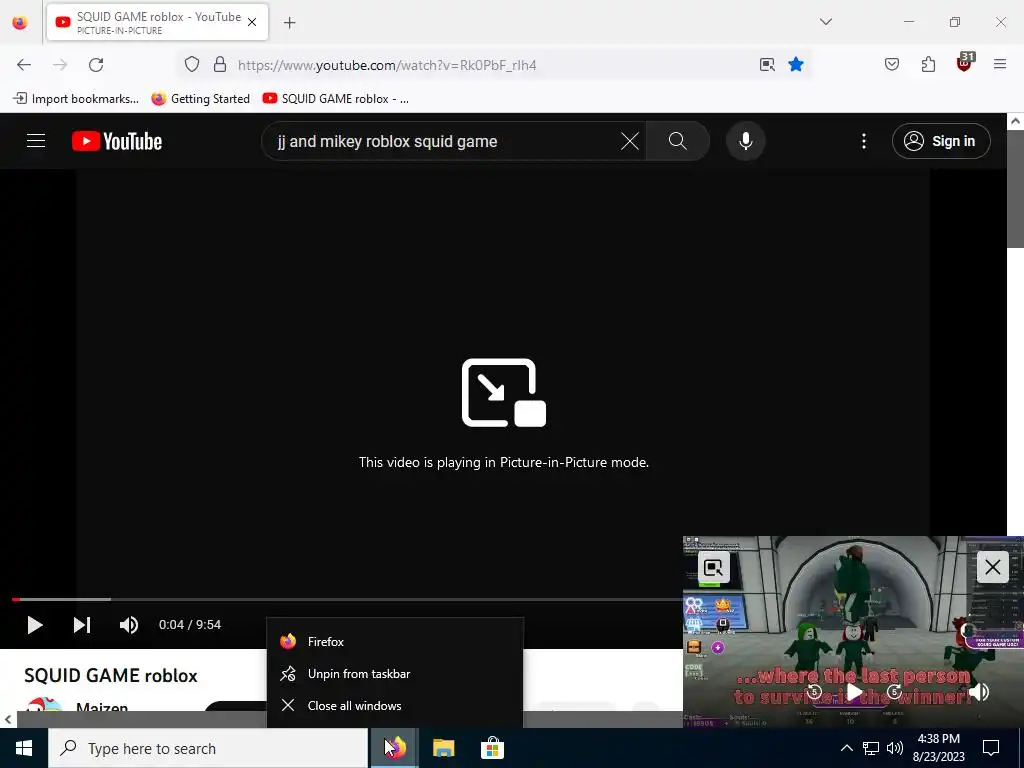Open the Extensions puzzle icon
This screenshot has height=768, width=1024.
click(928, 64)
